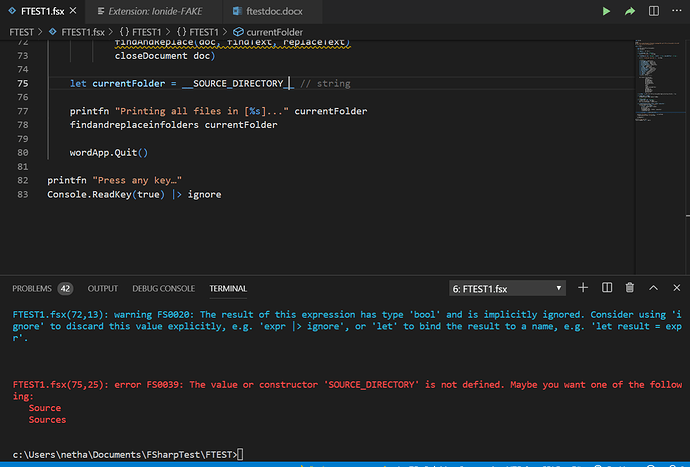
Task: Run the F# script with green play icon
Action: (605, 11)
